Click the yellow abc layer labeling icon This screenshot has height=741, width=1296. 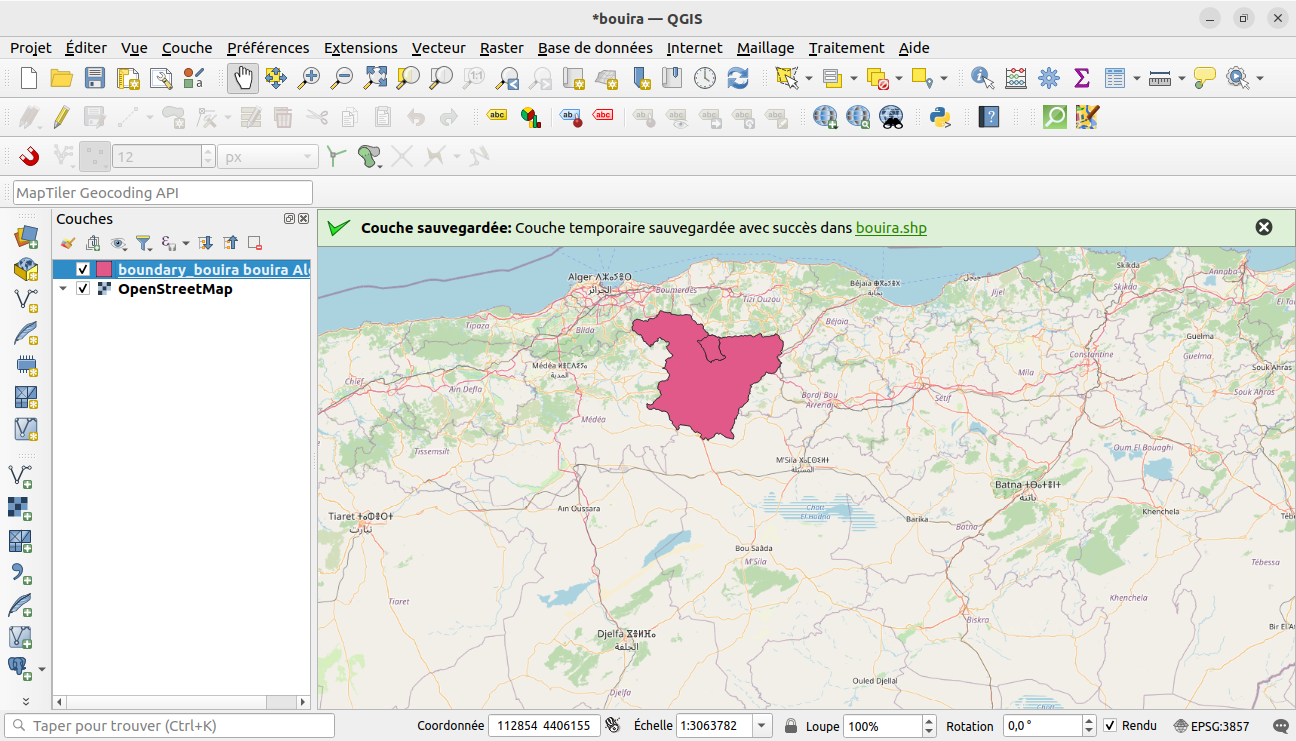pyautogui.click(x=497, y=116)
